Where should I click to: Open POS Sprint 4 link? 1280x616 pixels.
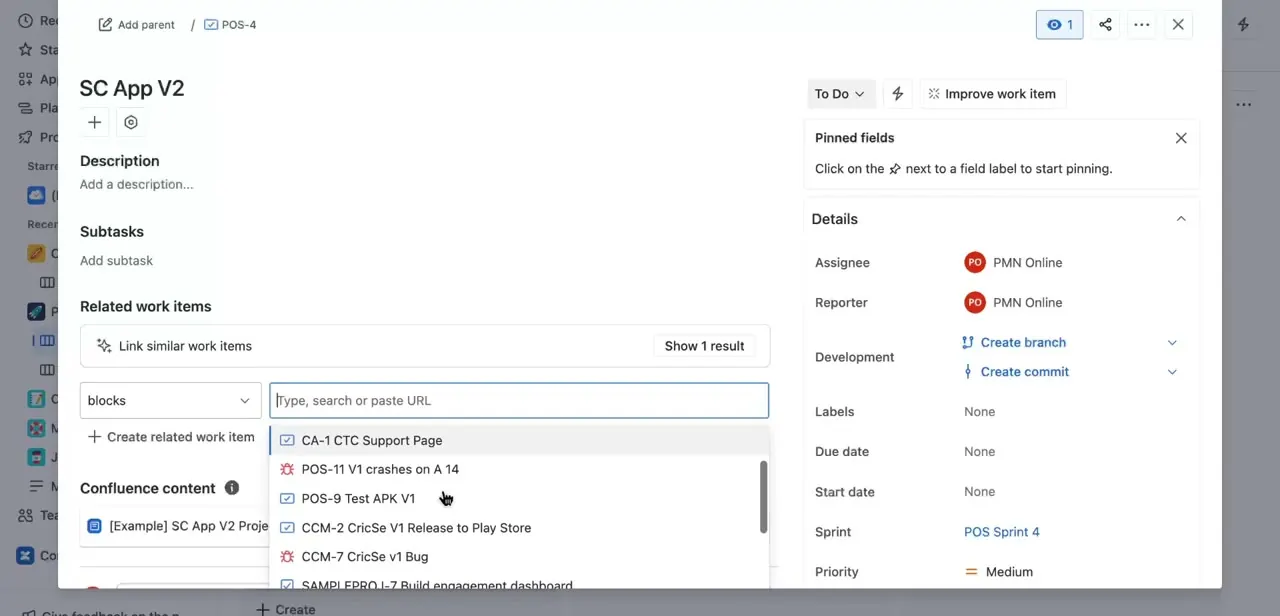1001,532
